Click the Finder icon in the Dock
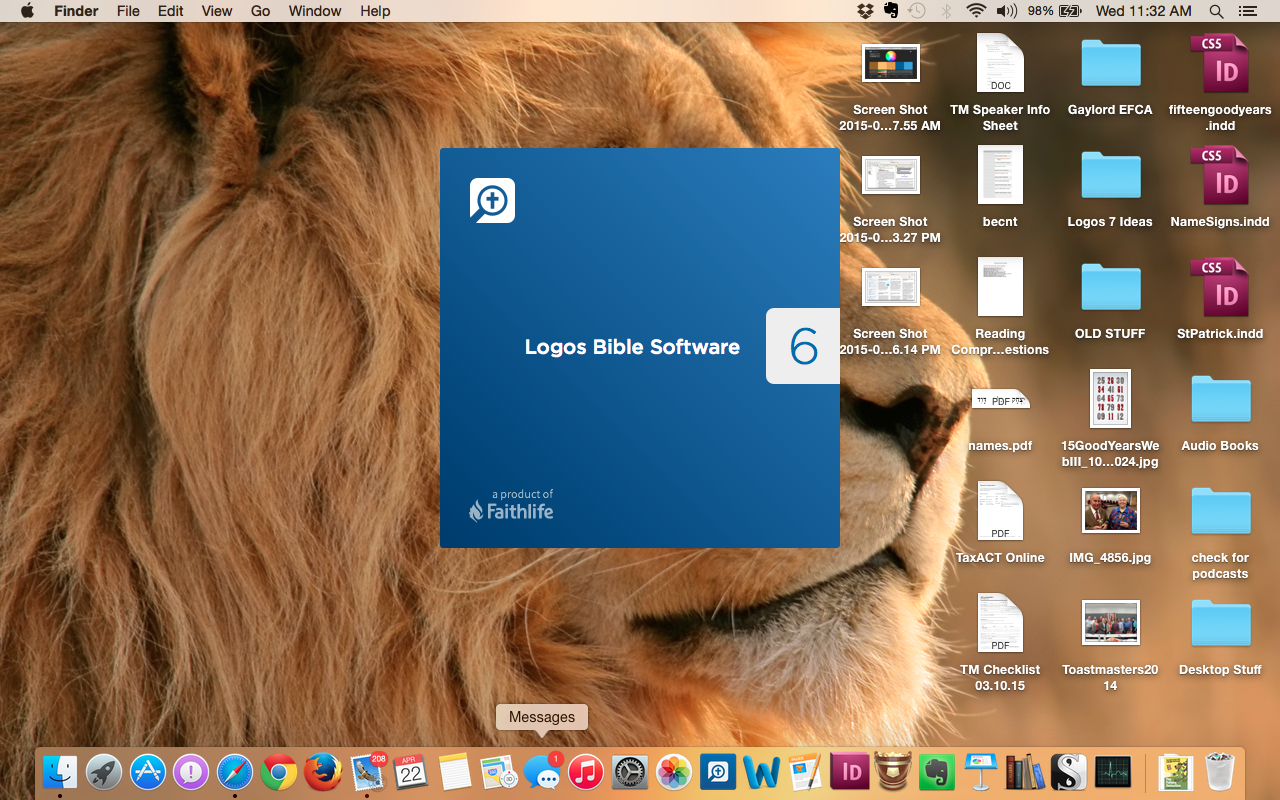1280x800 pixels. pos(60,772)
